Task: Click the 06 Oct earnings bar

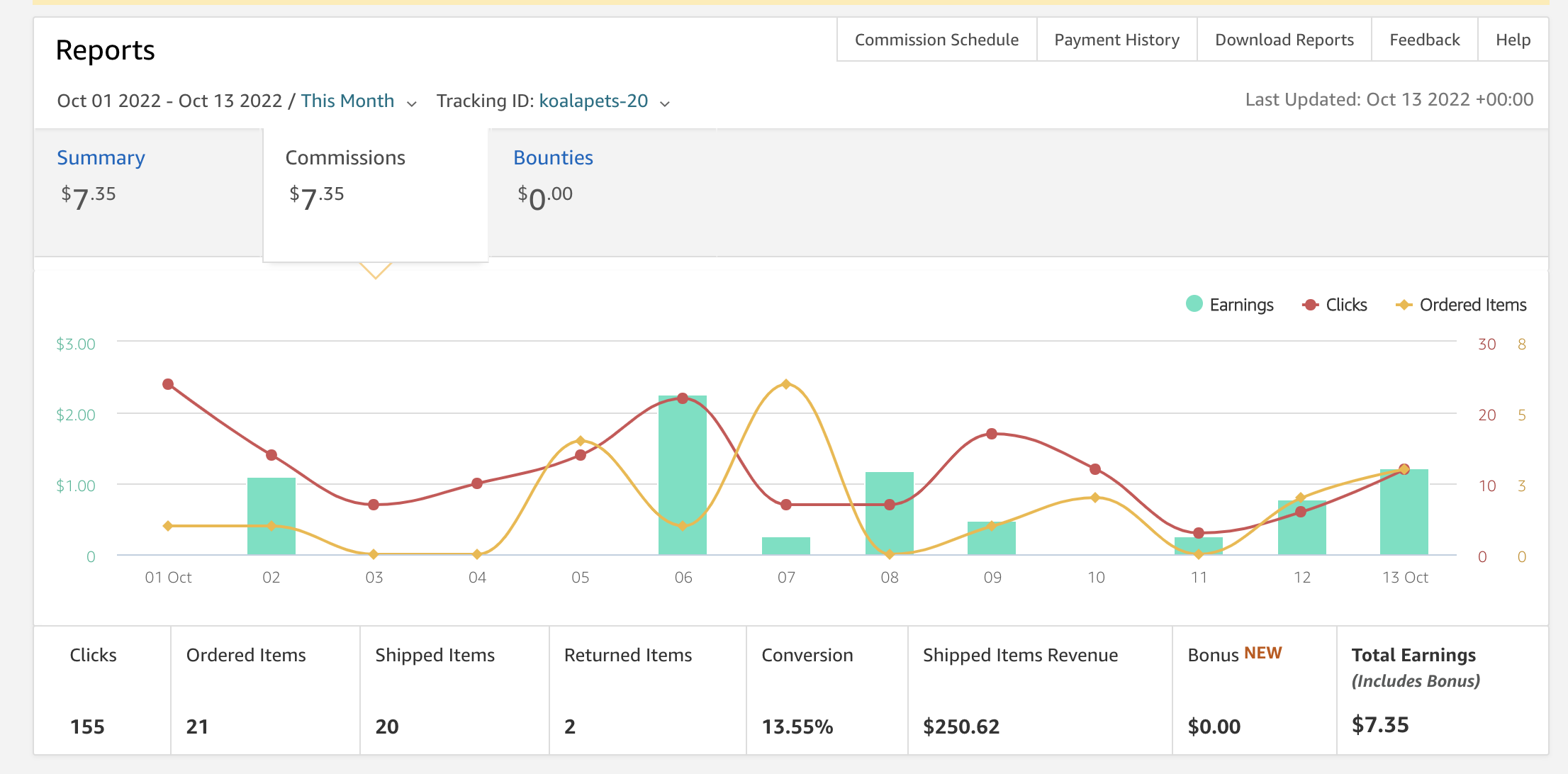Action: tap(683, 475)
